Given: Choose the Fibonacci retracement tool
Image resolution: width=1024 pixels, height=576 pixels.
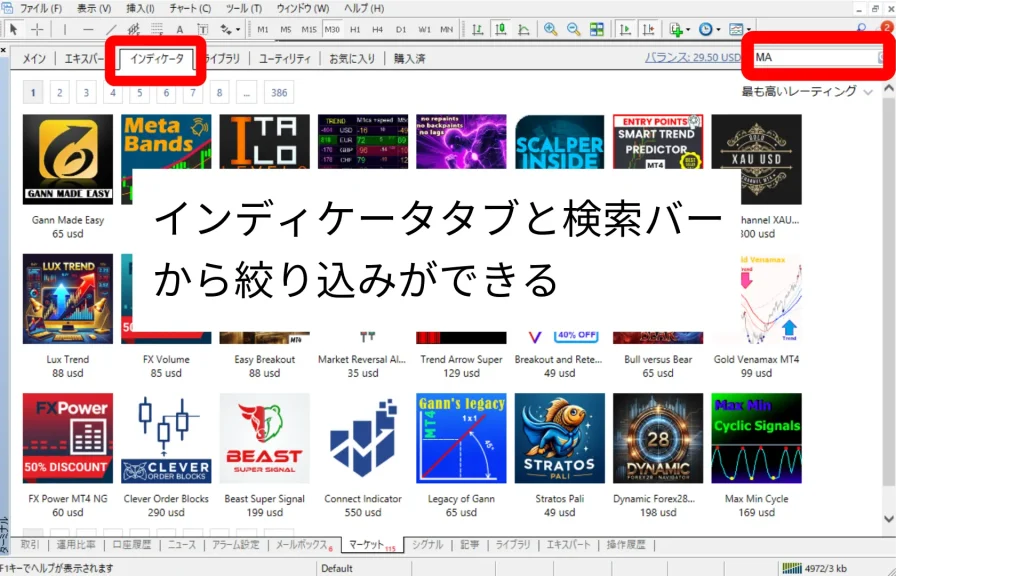Looking at the screenshot, I should click(x=157, y=29).
